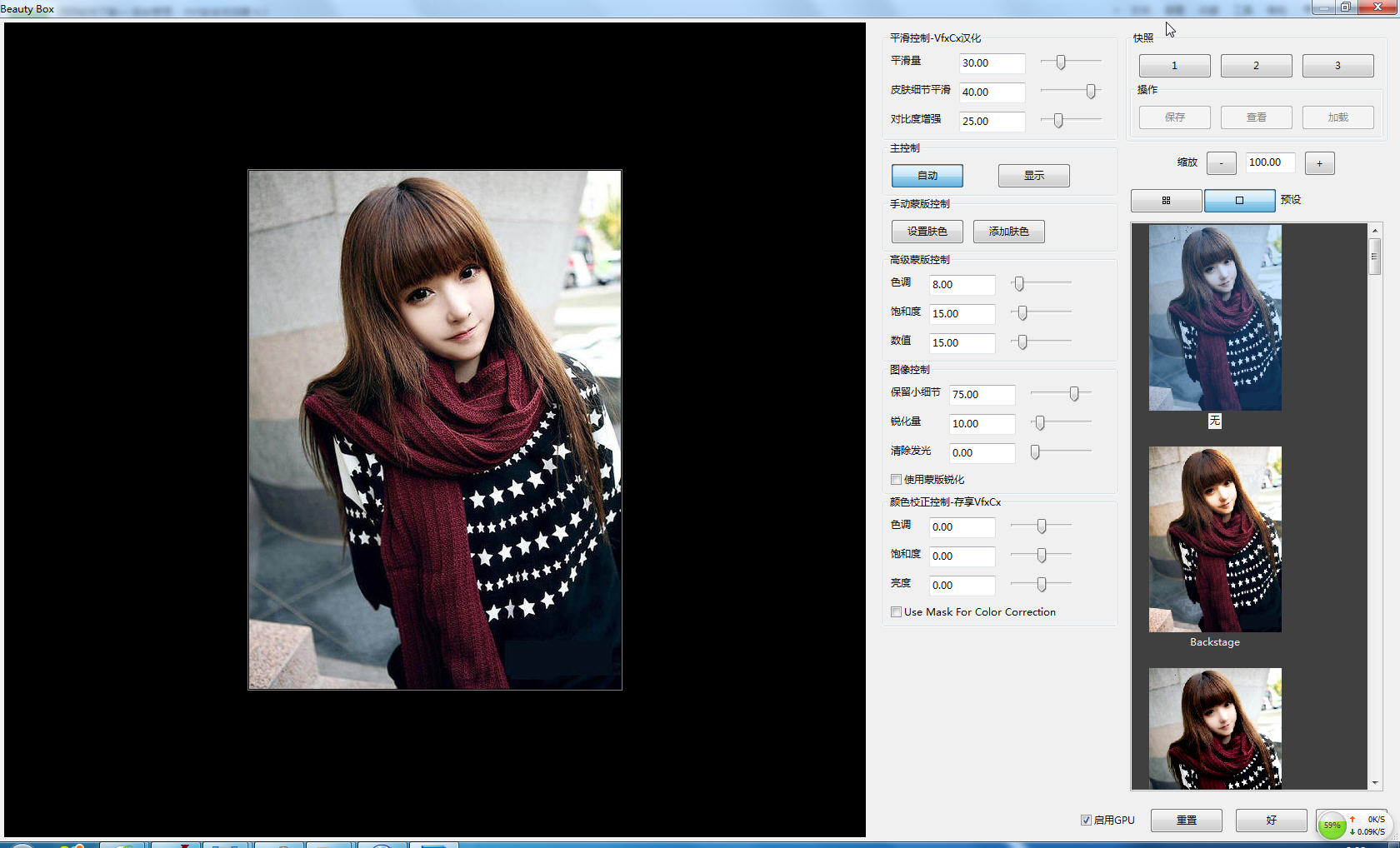Apply the Backstage preset thumbnail
Screen dimensions: 1400x848
pyautogui.click(x=1214, y=539)
